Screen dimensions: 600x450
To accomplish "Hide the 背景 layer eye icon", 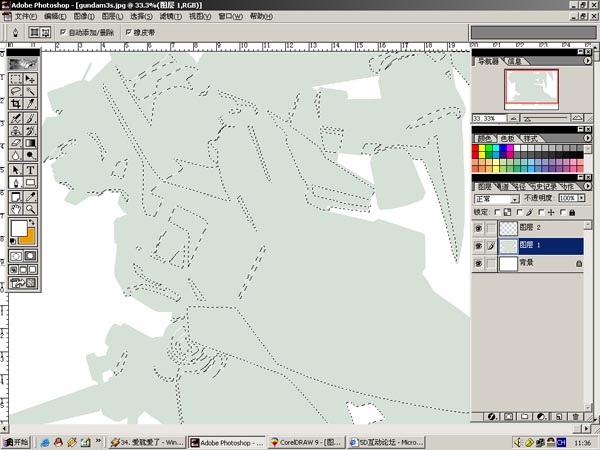I will (478, 264).
